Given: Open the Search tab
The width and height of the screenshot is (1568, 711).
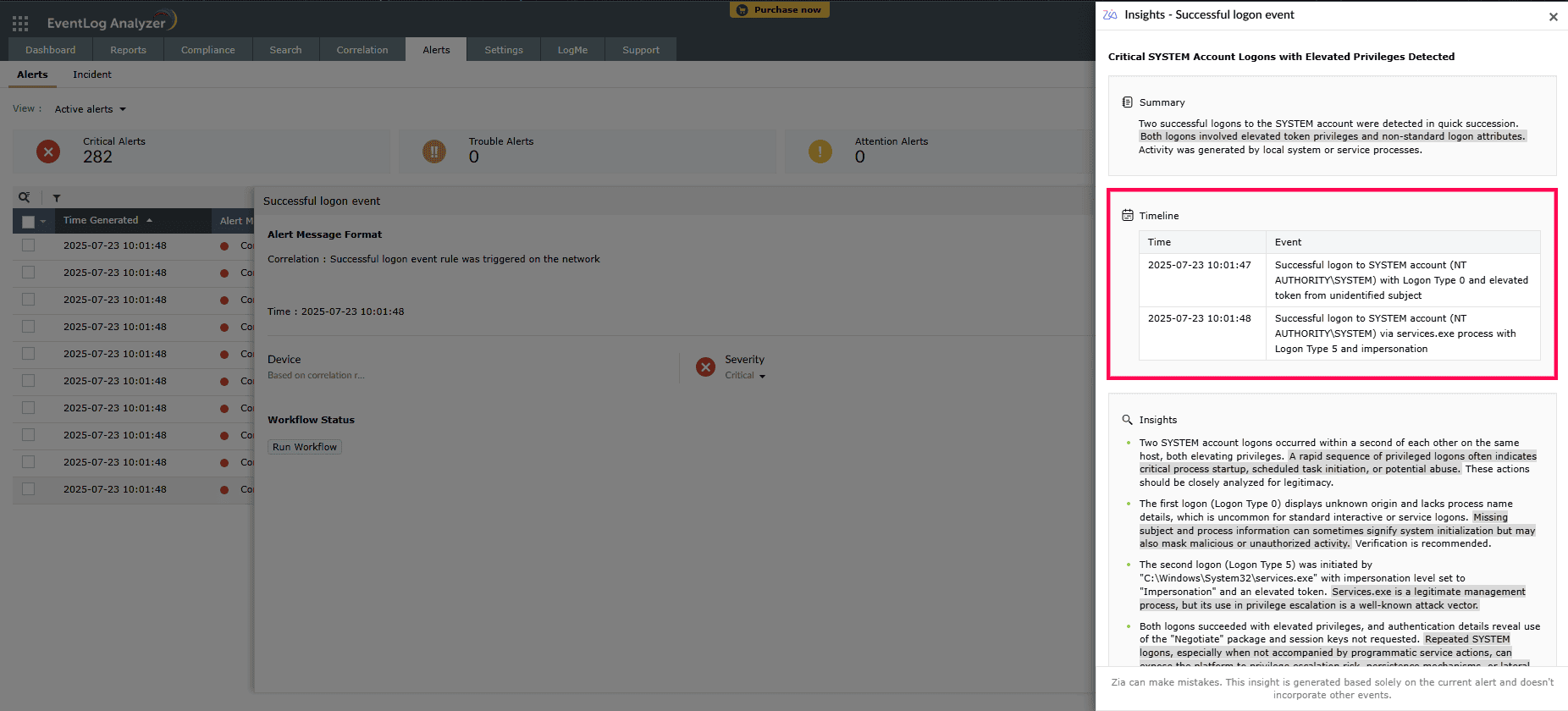Looking at the screenshot, I should [285, 50].
